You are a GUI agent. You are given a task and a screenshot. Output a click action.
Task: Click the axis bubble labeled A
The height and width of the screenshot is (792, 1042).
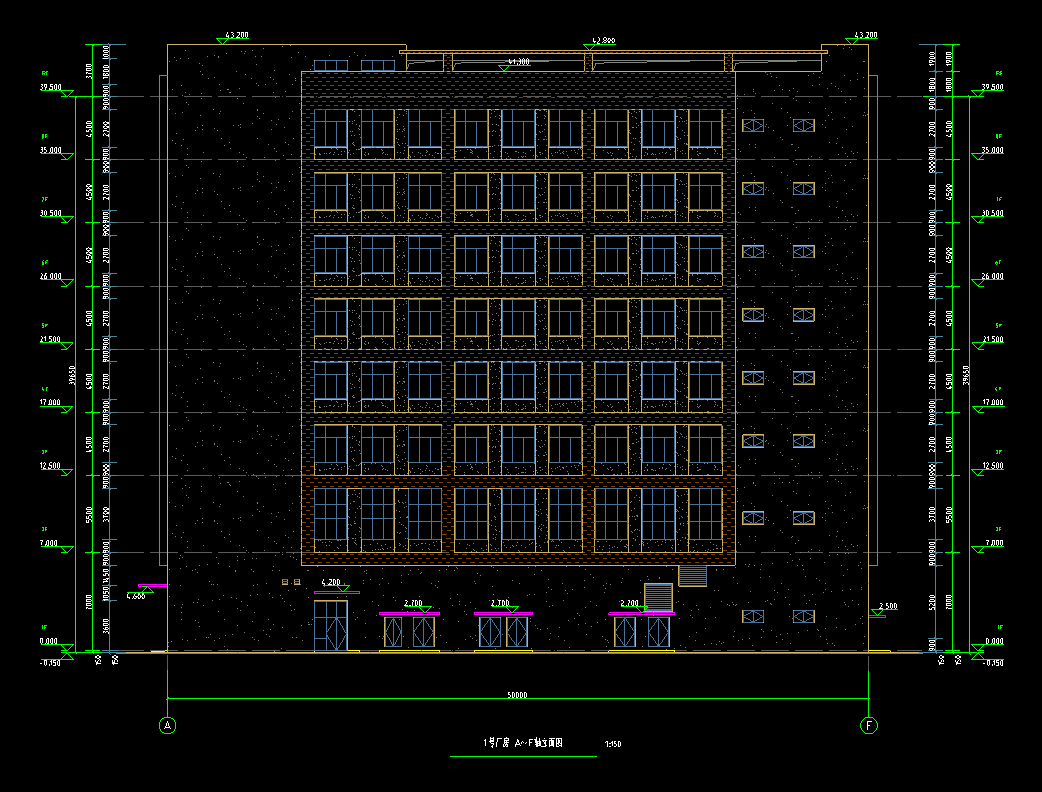(x=168, y=725)
